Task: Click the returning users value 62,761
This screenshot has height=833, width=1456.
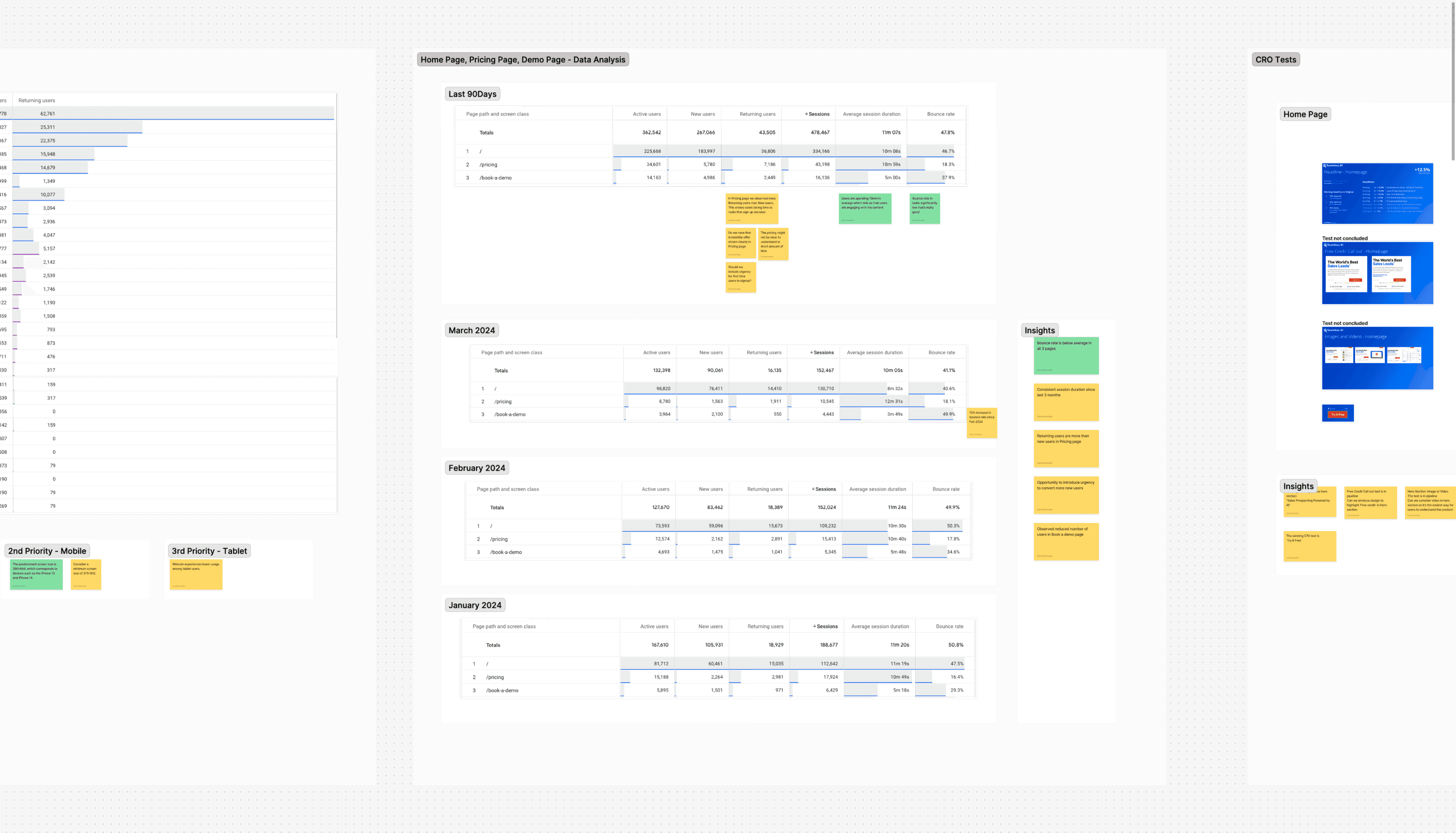Action: point(47,113)
